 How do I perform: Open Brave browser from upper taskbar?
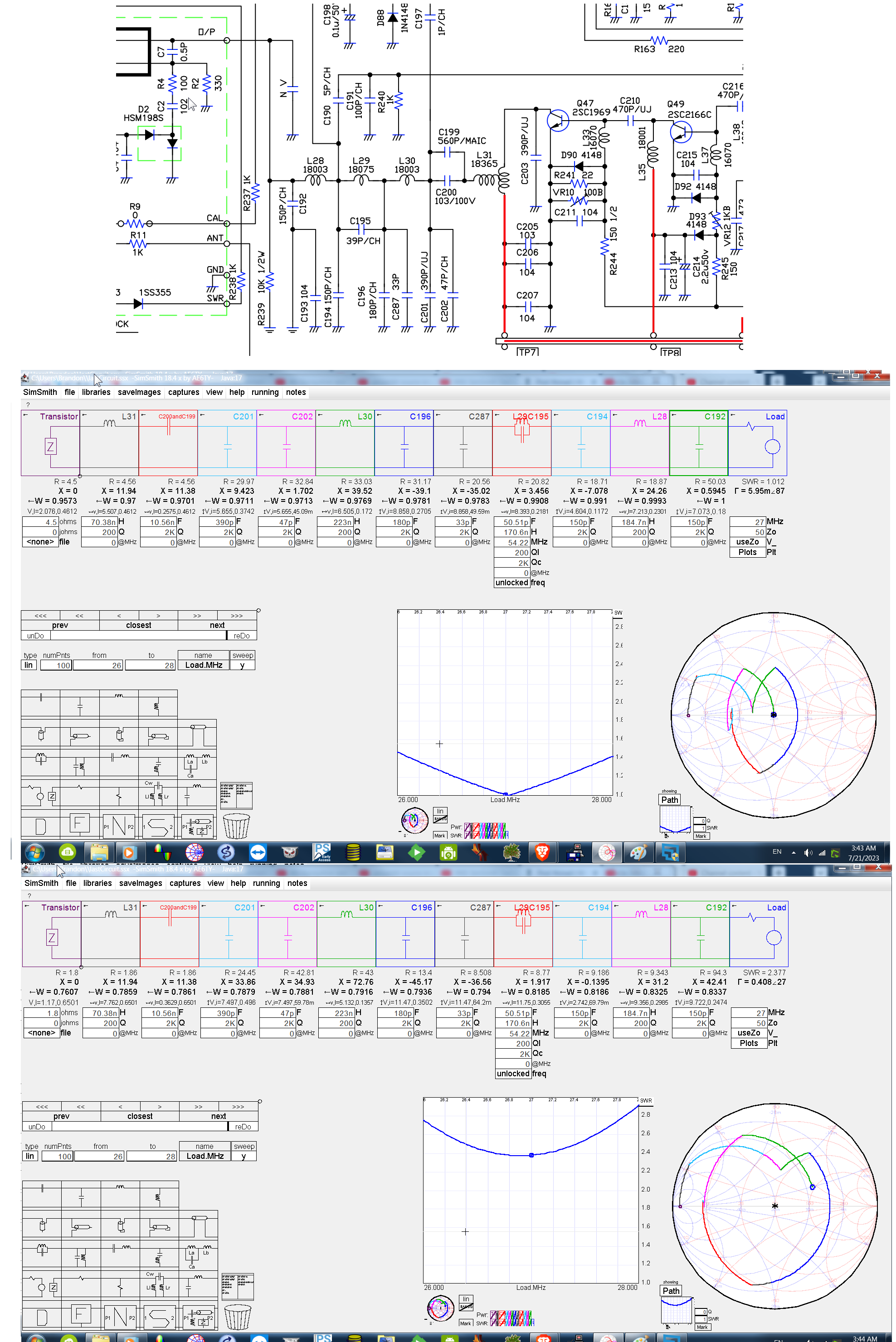[542, 852]
